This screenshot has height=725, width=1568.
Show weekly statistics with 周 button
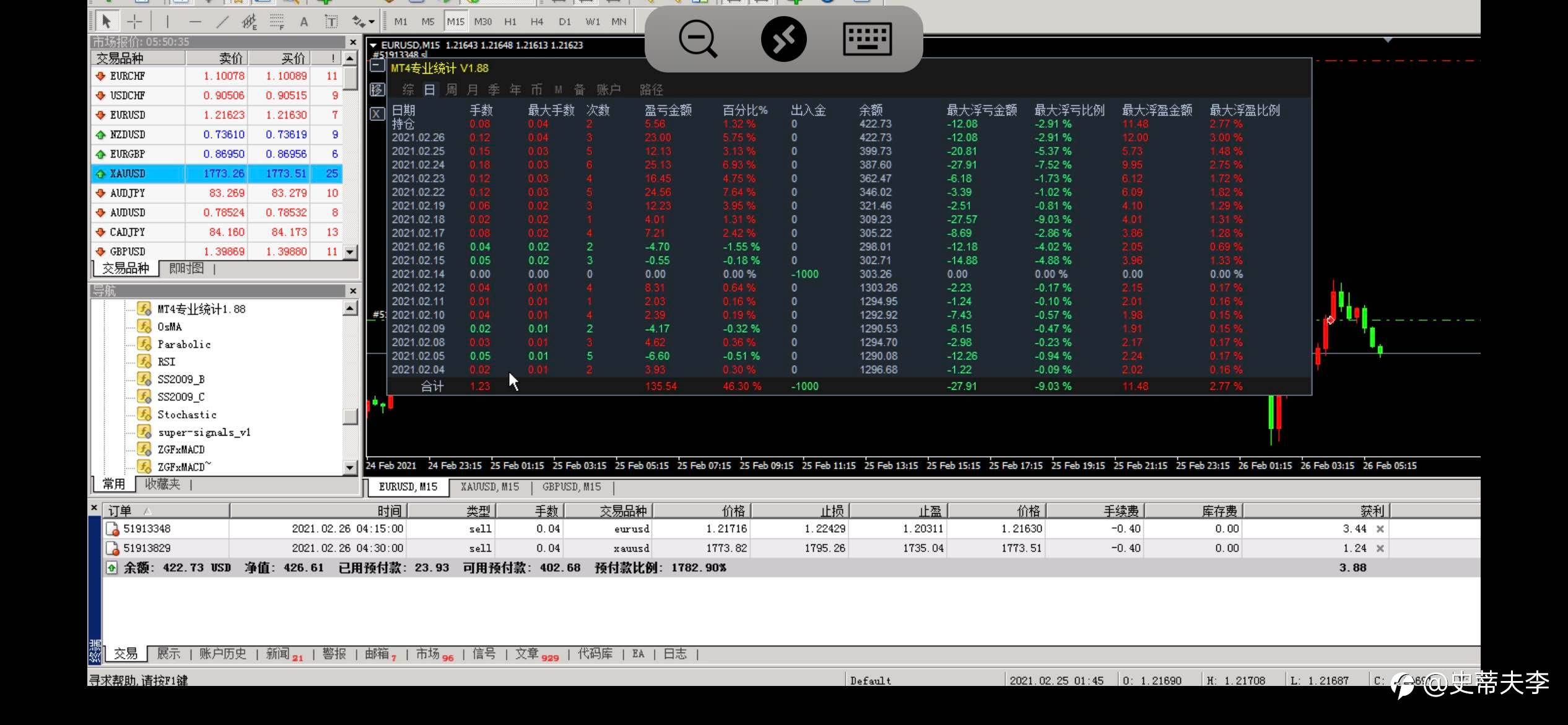coord(451,90)
